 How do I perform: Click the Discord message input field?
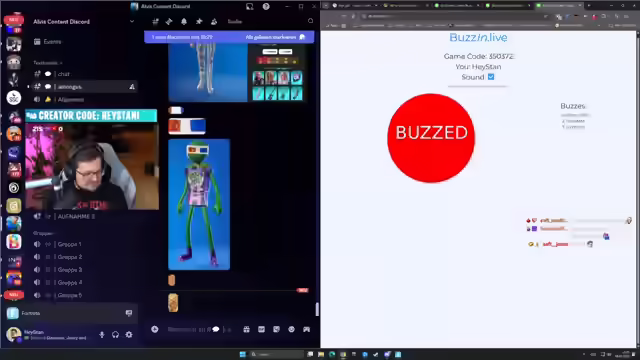point(200,329)
